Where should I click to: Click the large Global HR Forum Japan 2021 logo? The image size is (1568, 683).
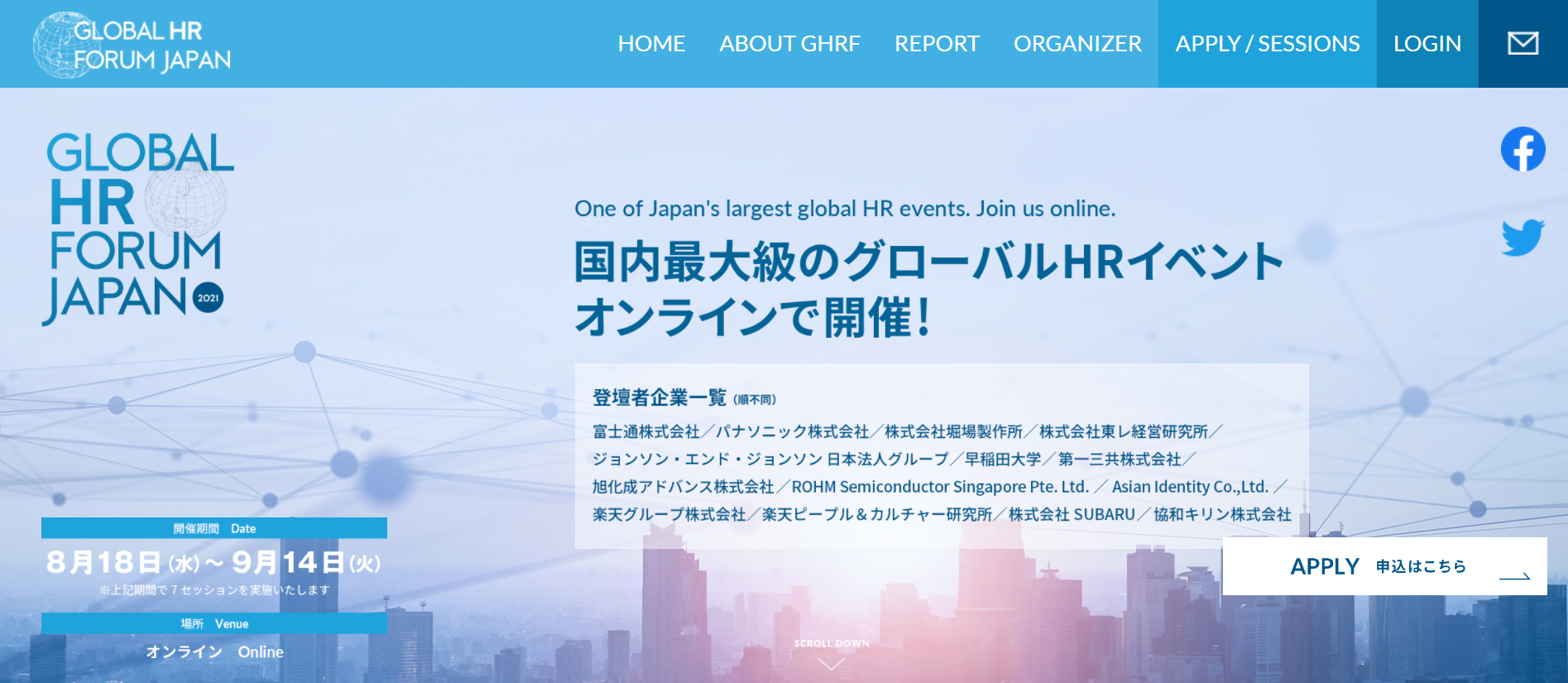coord(137,227)
